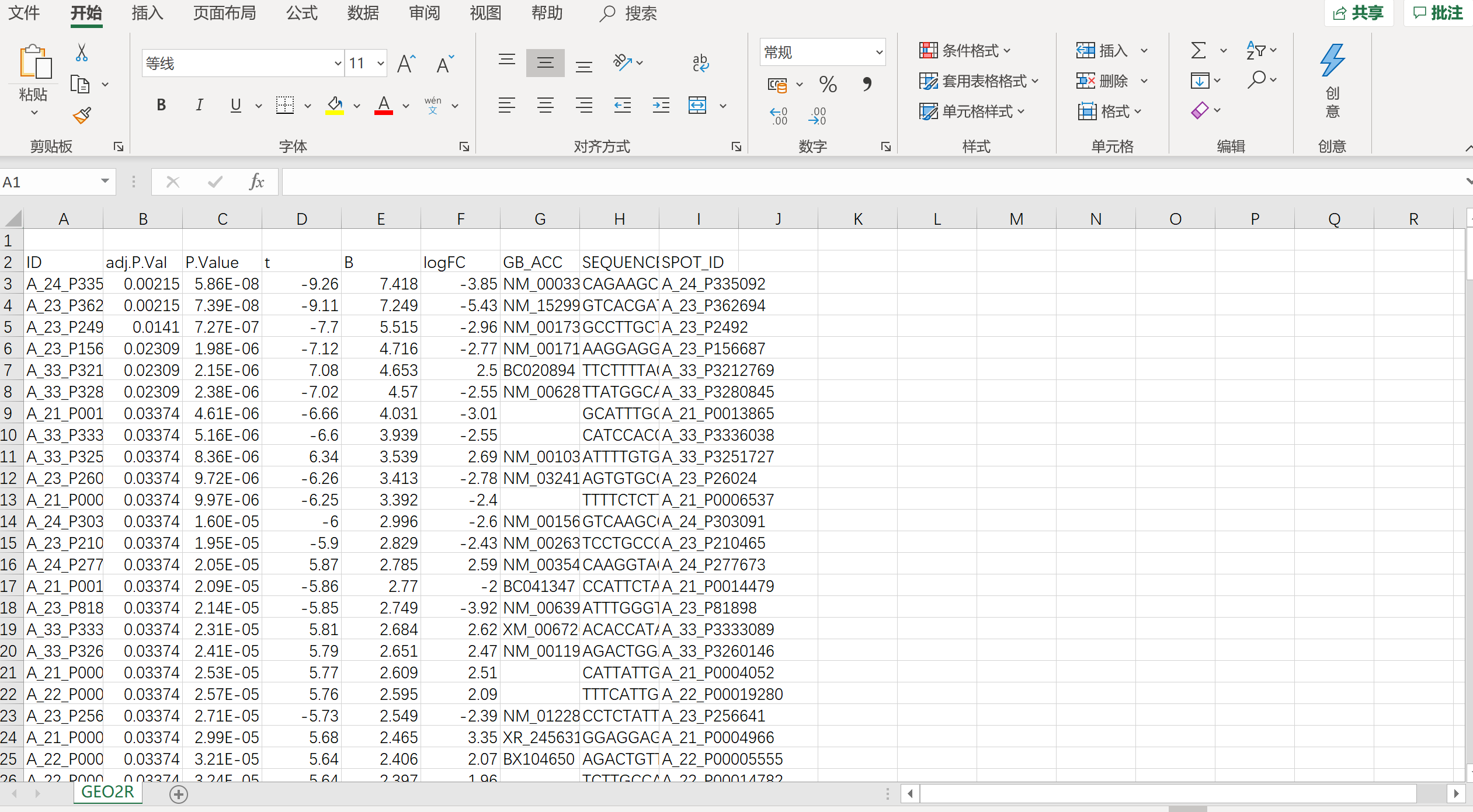
Task: Click Accounting Number Format icon
Action: (777, 85)
